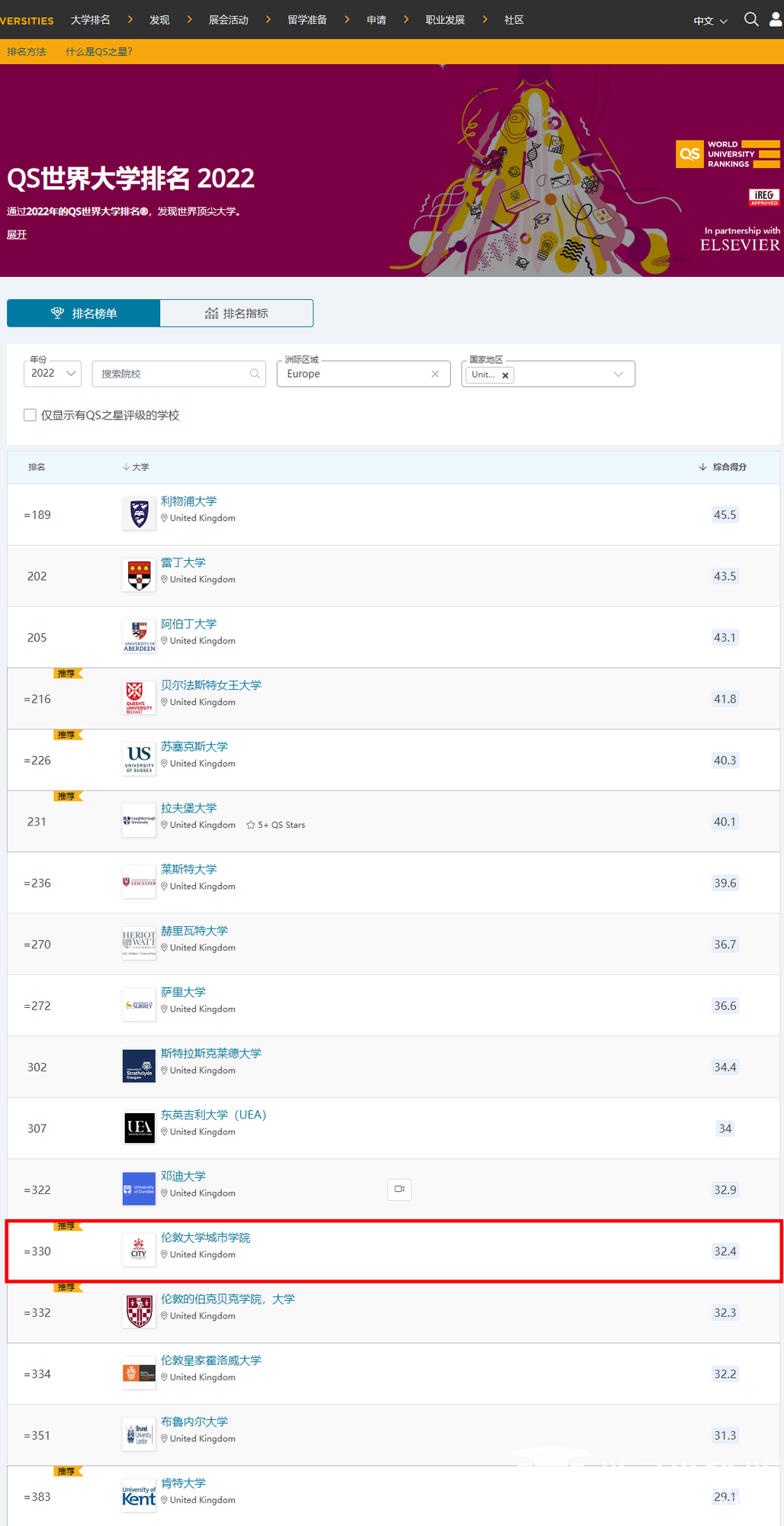Open the 赫里瓦特大学 link
Image resolution: width=784 pixels, height=1526 pixels.
[x=194, y=931]
